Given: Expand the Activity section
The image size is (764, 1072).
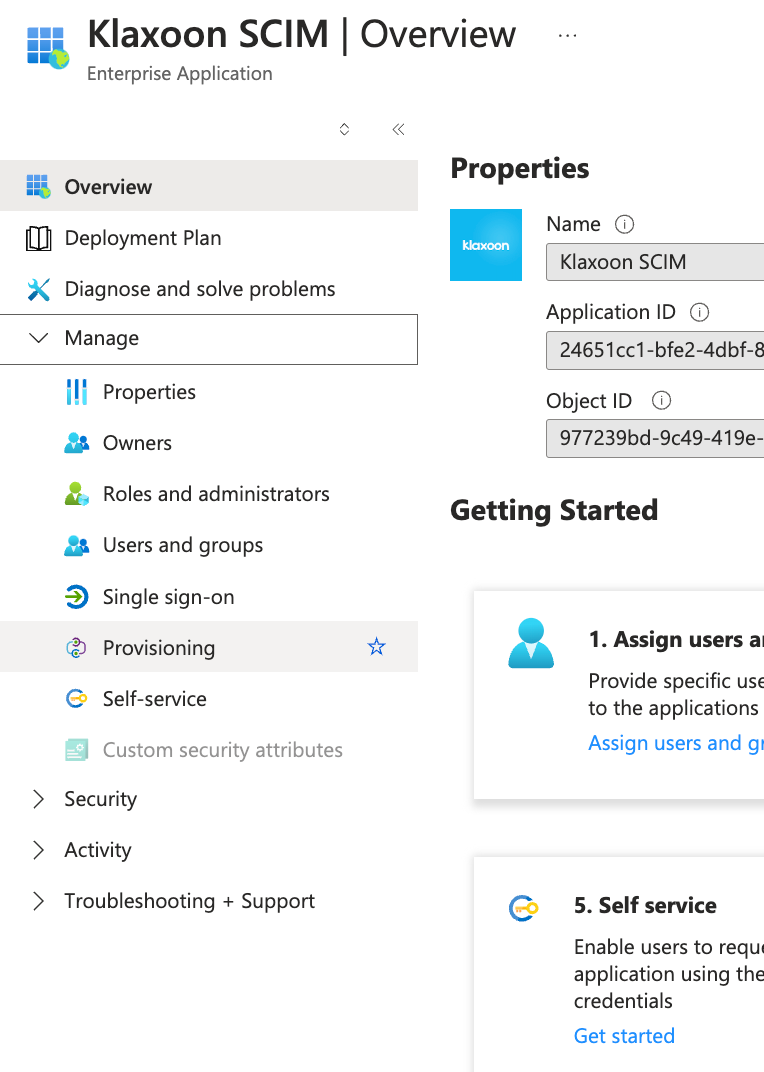Looking at the screenshot, I should [39, 850].
